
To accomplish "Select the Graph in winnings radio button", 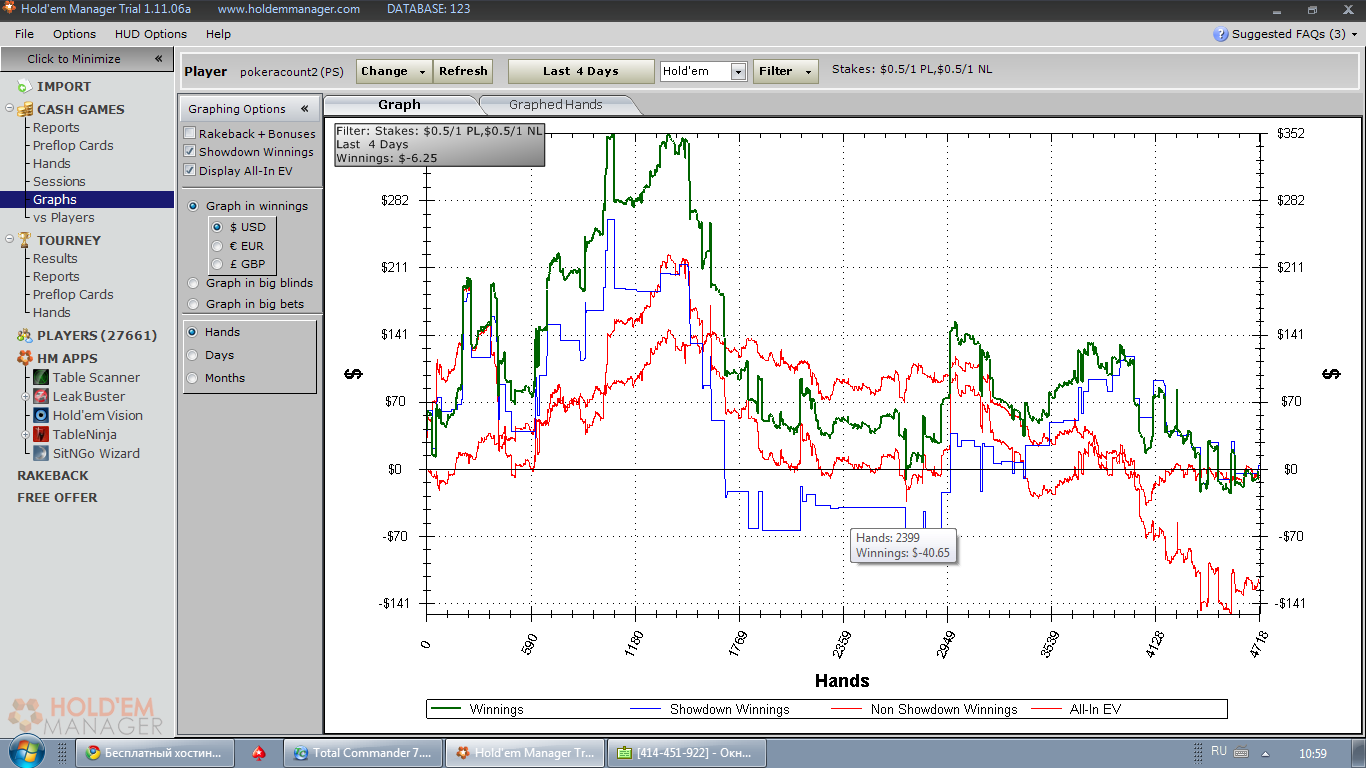I will click(x=194, y=206).
